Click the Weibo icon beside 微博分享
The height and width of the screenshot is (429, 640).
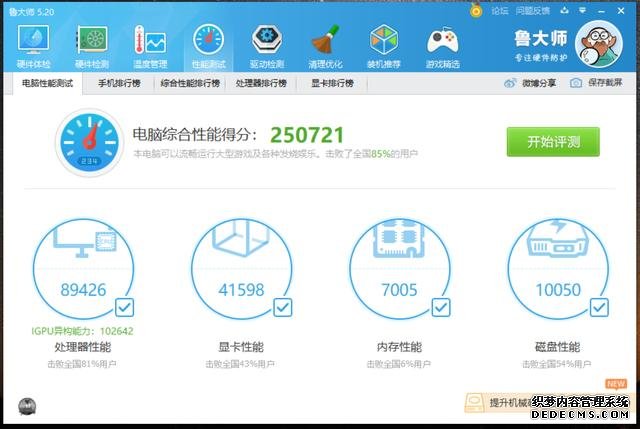tap(510, 83)
